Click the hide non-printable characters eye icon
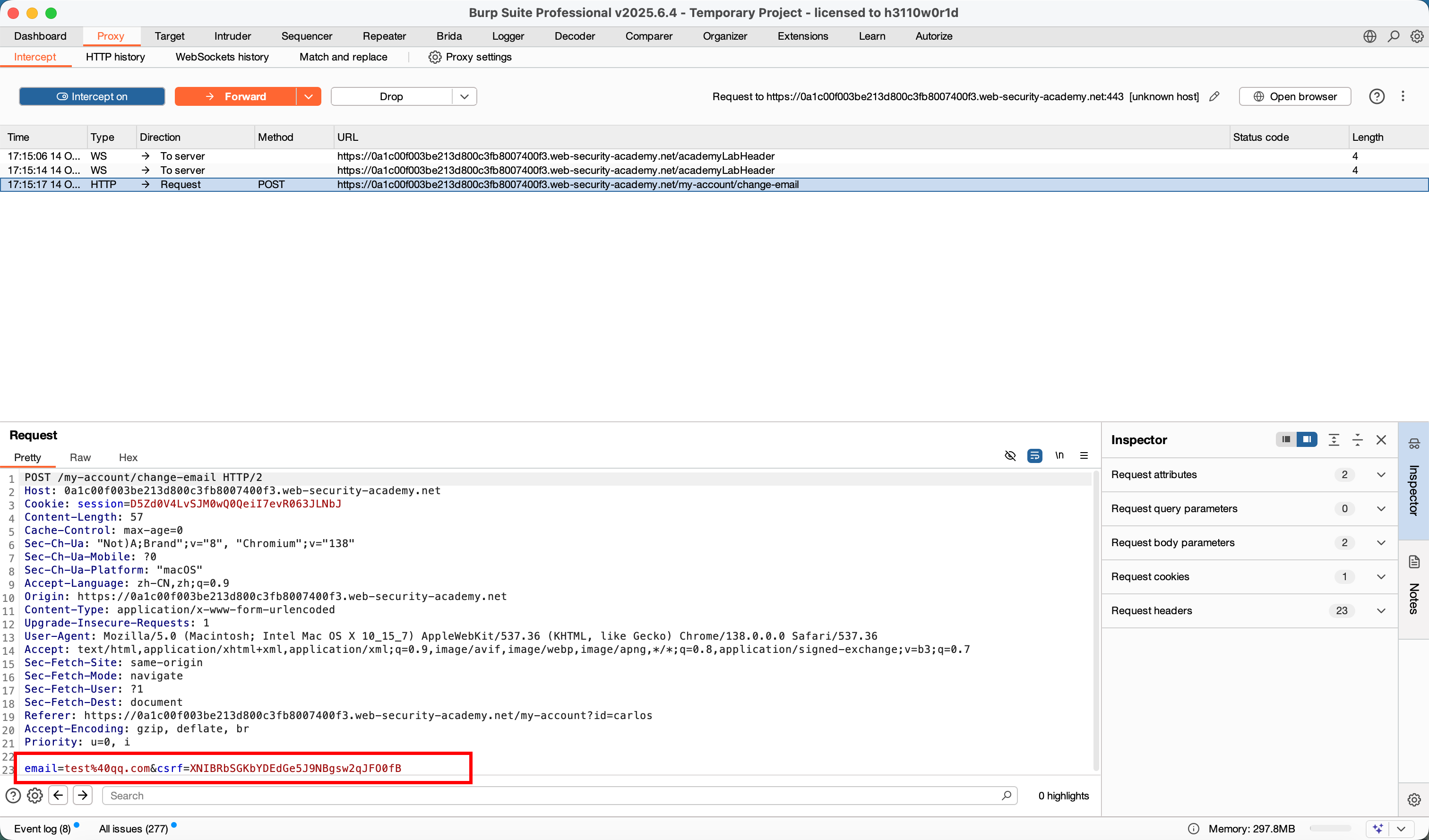 click(1010, 456)
